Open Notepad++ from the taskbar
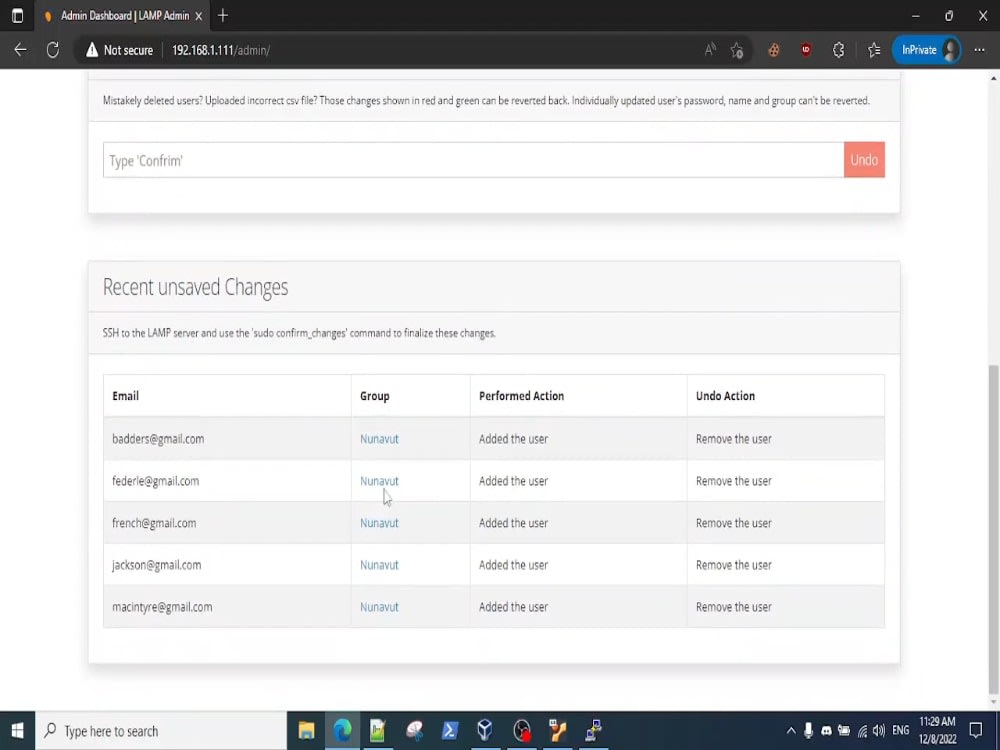The width and height of the screenshot is (1000, 750). (378, 731)
